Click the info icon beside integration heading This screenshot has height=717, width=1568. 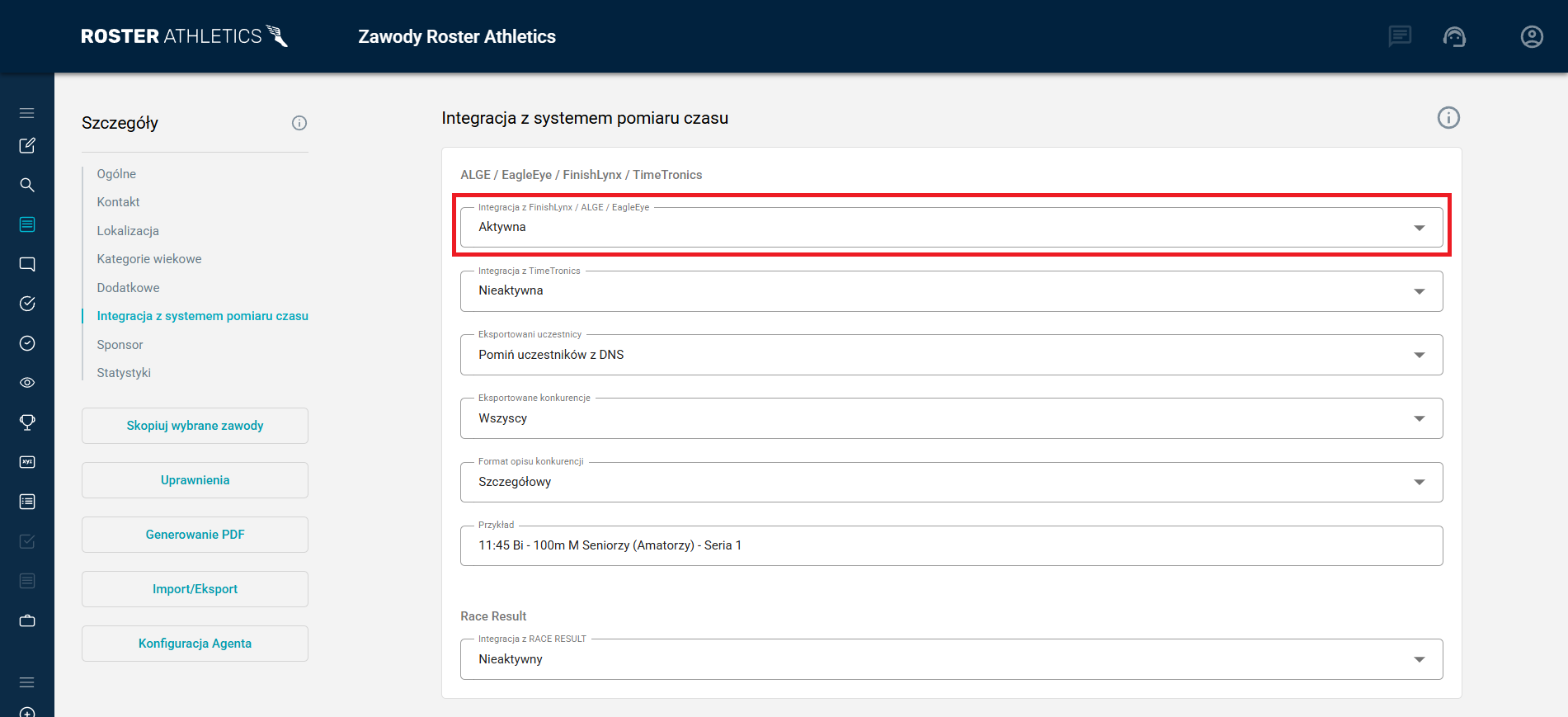(x=1448, y=118)
